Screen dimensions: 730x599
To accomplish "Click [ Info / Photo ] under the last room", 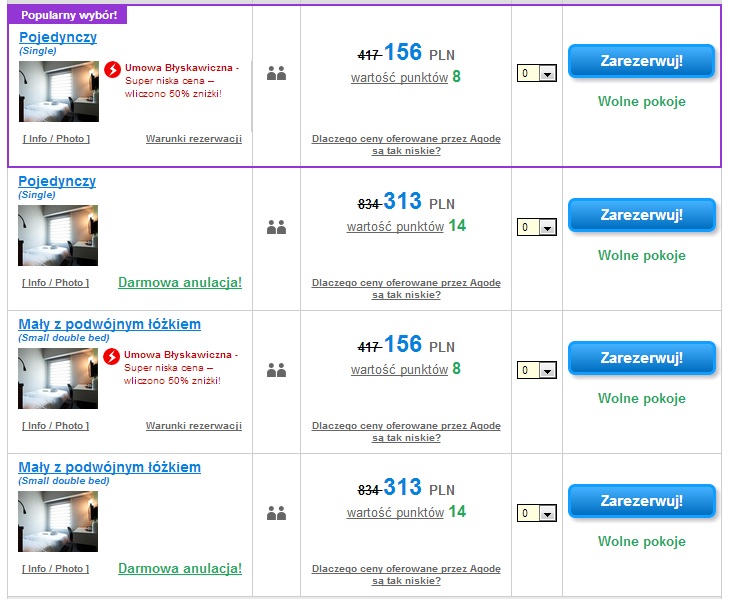I will 55,569.
